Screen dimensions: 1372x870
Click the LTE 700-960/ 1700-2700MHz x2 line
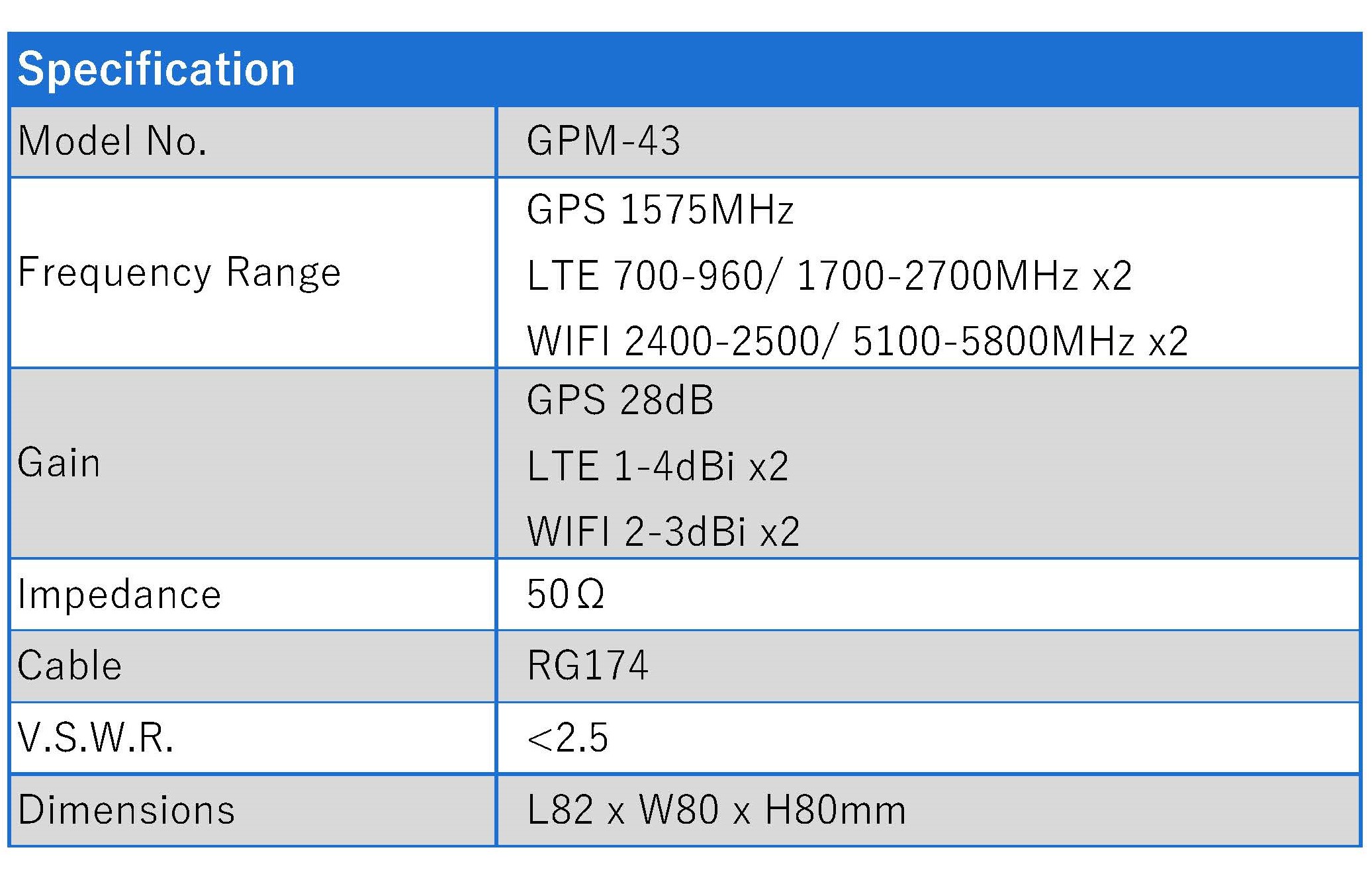829,275
